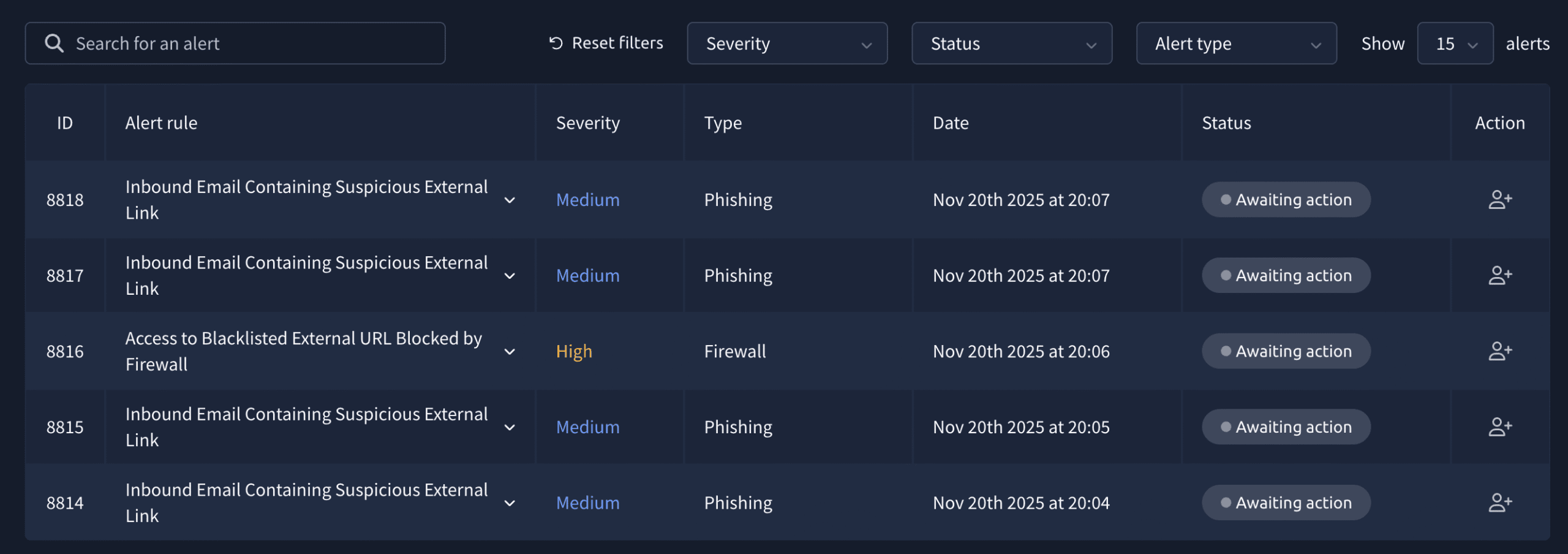The width and height of the screenshot is (1568, 554).
Task: Expand details of alert 8818
Action: [x=510, y=200]
